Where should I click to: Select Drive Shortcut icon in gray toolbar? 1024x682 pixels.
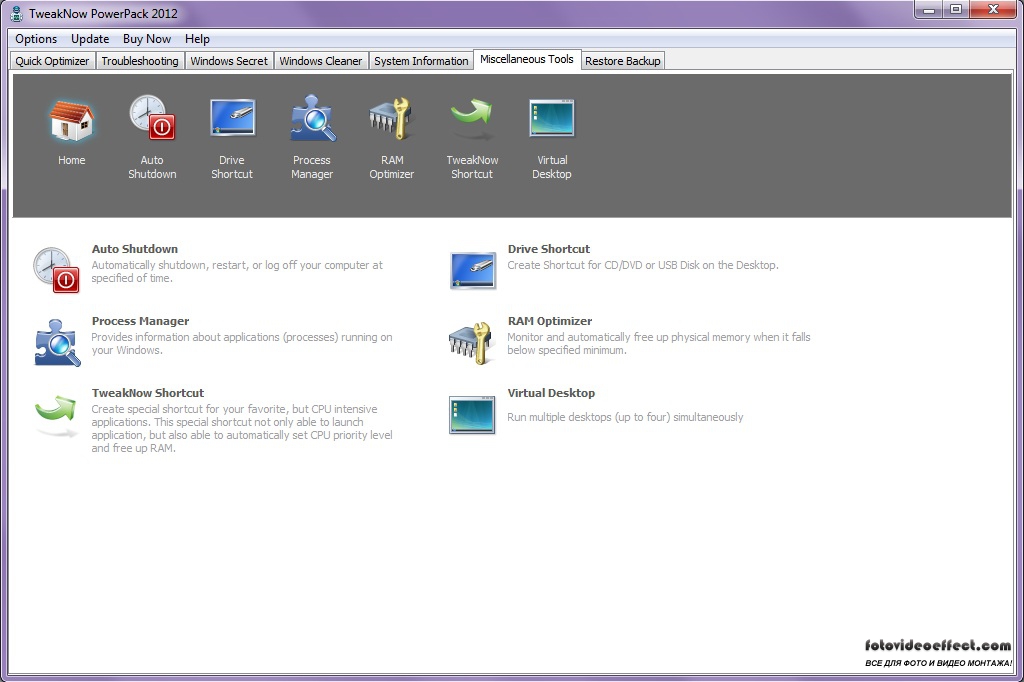pyautogui.click(x=232, y=118)
